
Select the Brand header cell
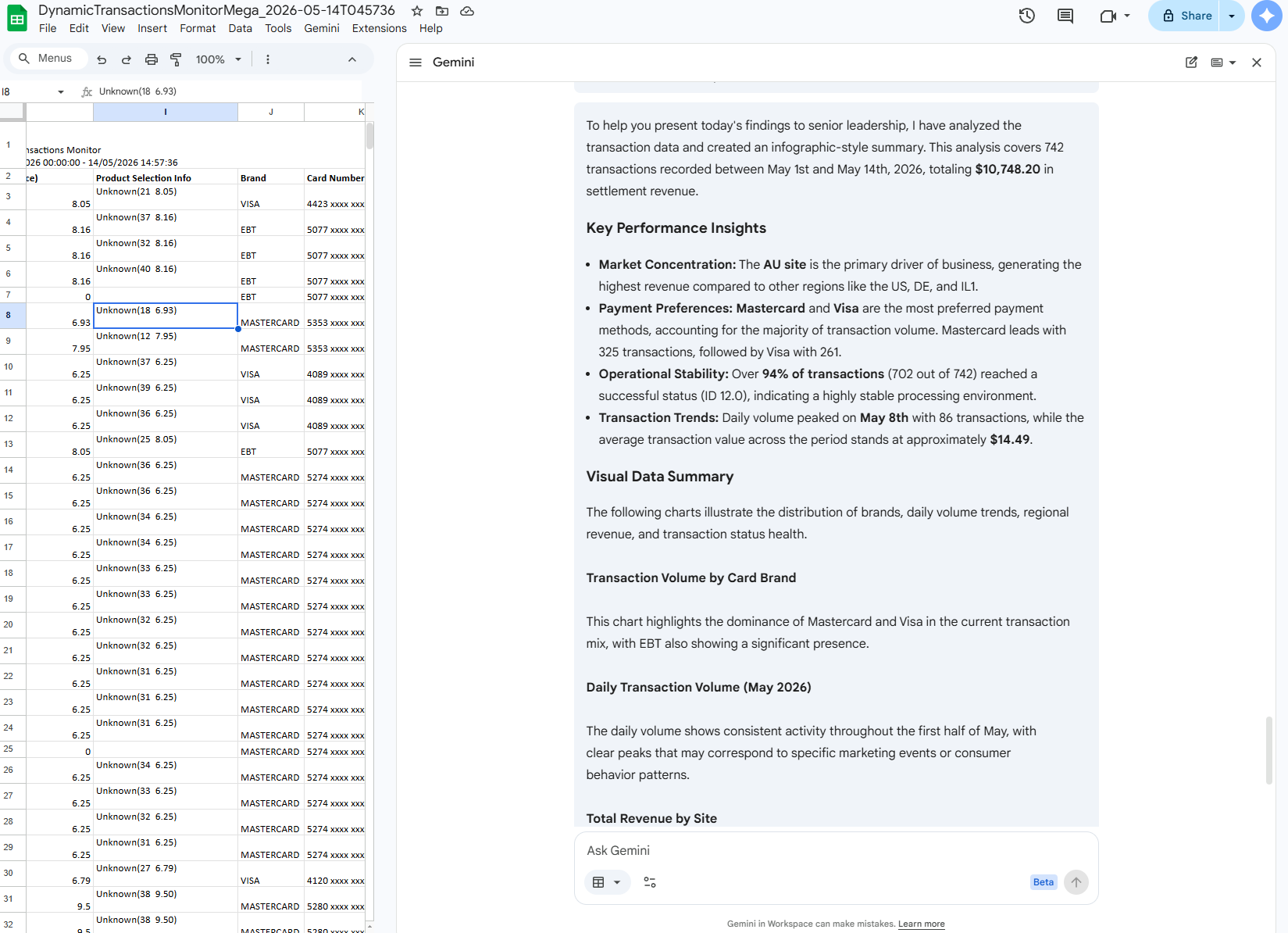[271, 178]
